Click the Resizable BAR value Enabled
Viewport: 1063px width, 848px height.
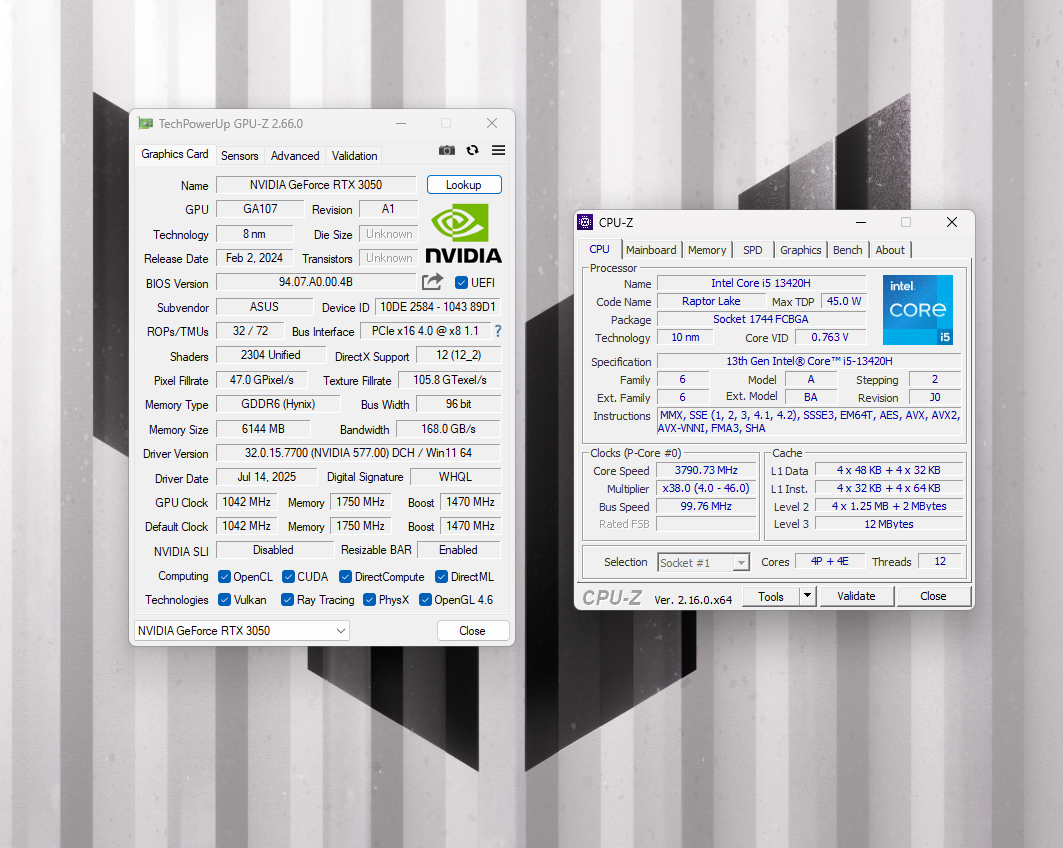[x=458, y=550]
